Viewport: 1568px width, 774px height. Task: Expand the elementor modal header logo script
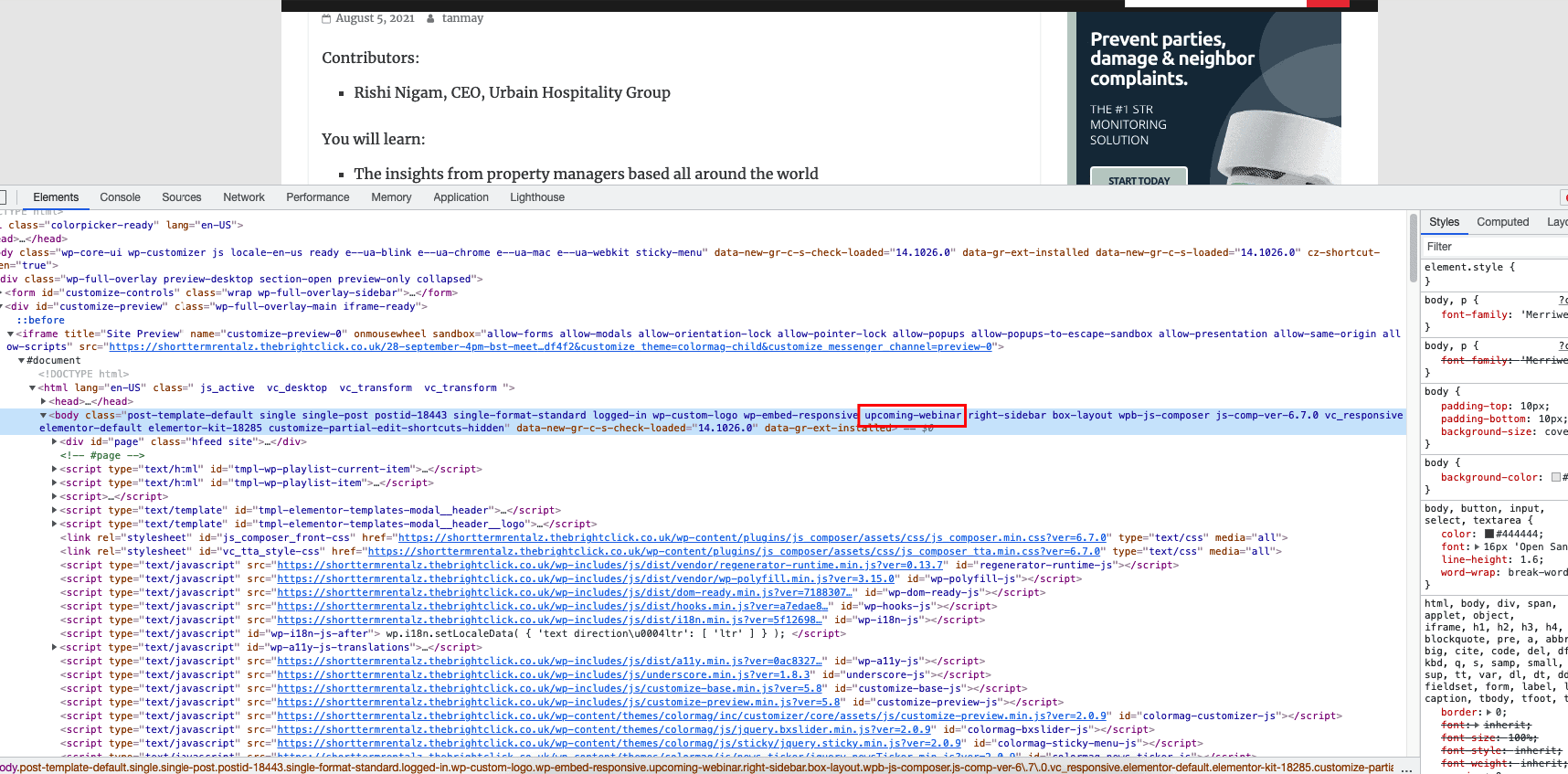55,525
